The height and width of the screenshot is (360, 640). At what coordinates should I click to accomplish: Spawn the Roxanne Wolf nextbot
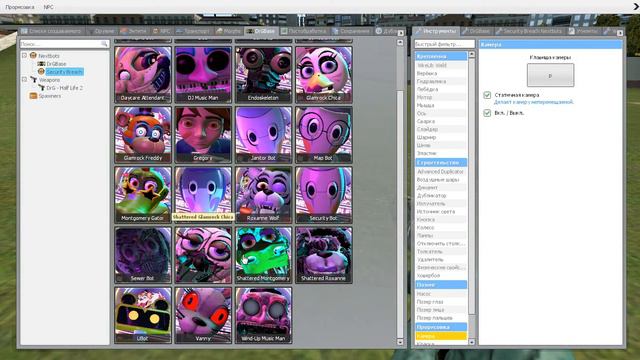[x=263, y=194]
